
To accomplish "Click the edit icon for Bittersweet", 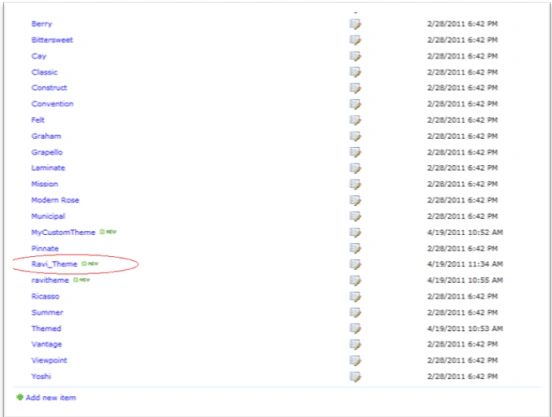I will click(x=355, y=40).
